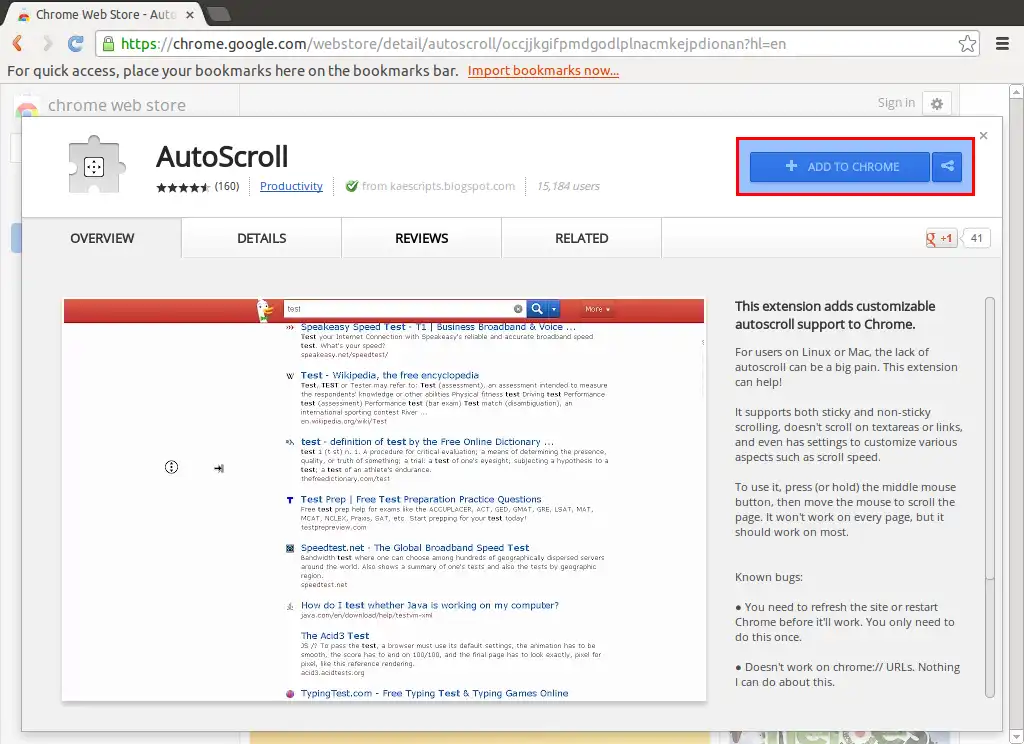The image size is (1024, 744).
Task: Click the star rating for AutoScroll
Action: click(x=182, y=187)
